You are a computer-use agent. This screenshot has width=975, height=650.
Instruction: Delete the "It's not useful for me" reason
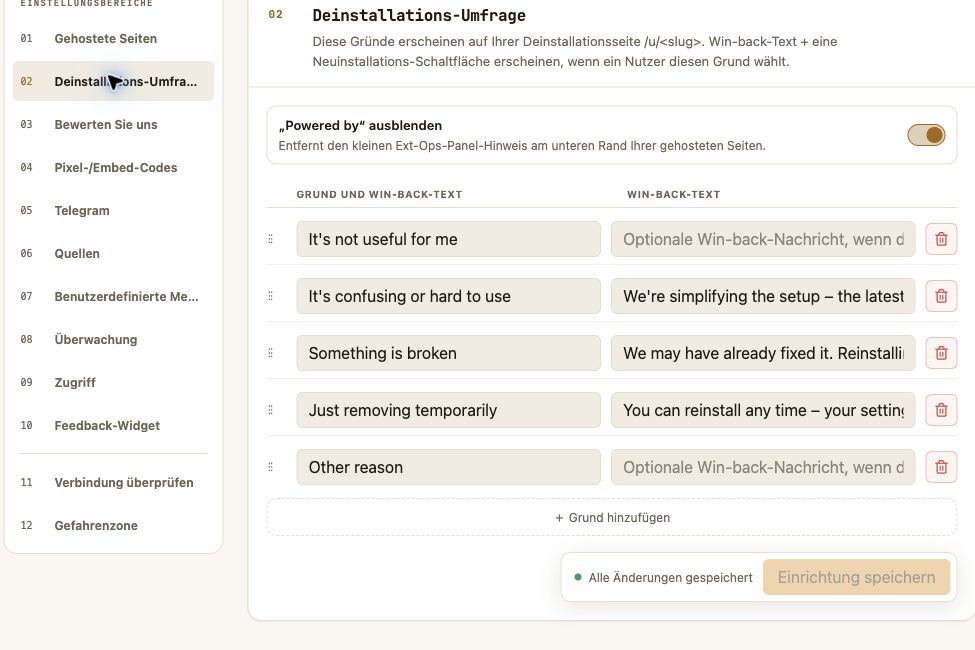941,239
